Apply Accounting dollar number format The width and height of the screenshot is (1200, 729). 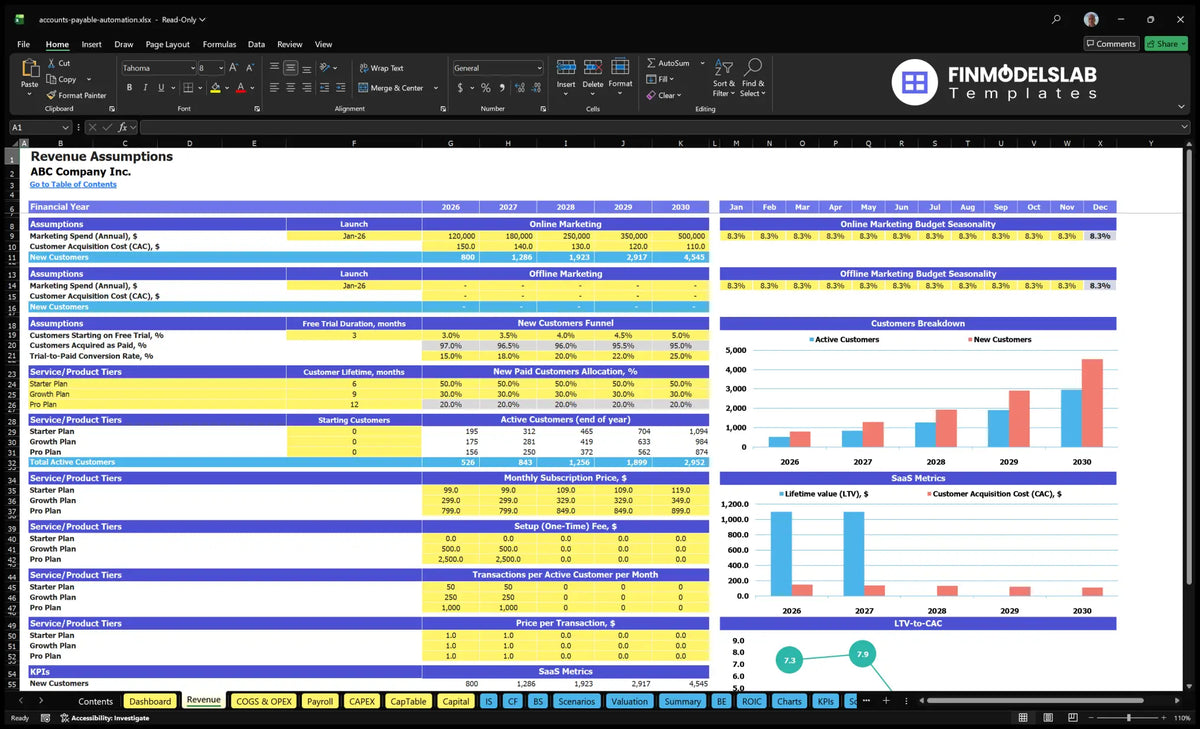460,88
